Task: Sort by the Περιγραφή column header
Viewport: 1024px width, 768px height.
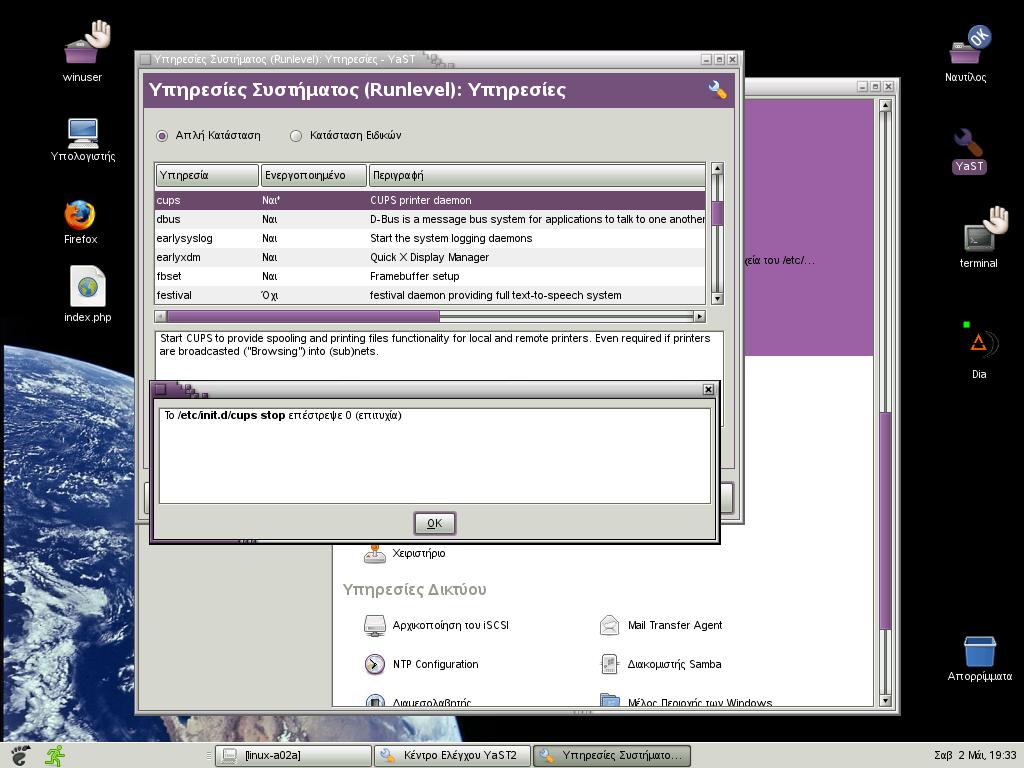Action: pyautogui.click(x=537, y=175)
